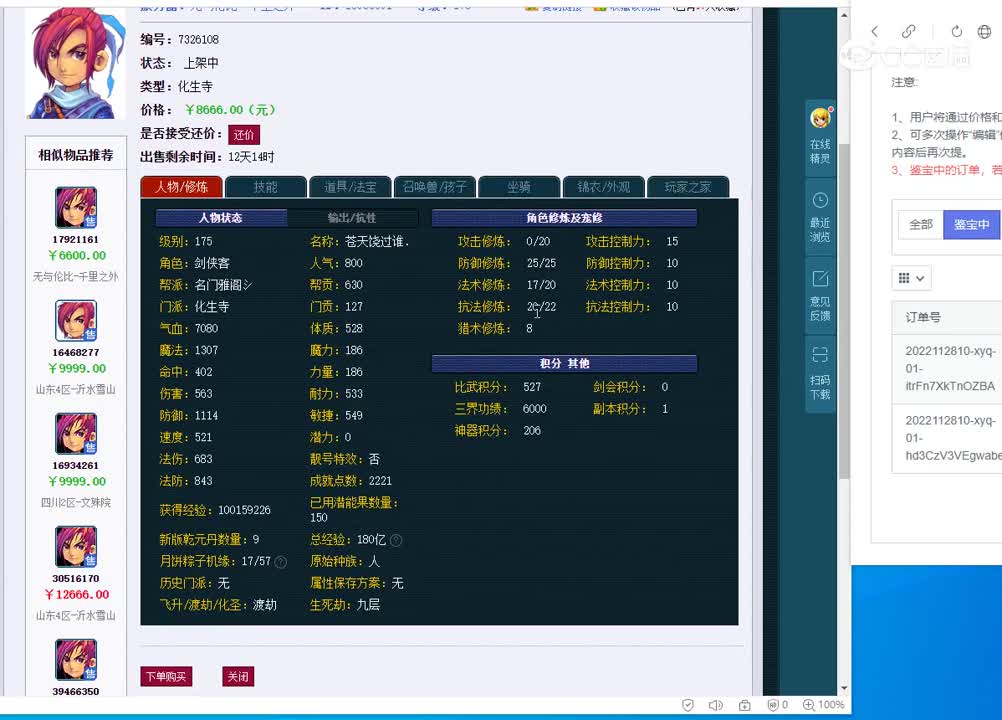Image resolution: width=1002 pixels, height=720 pixels.
Task: Click the page scrollbar down arrow
Action: click(844, 688)
